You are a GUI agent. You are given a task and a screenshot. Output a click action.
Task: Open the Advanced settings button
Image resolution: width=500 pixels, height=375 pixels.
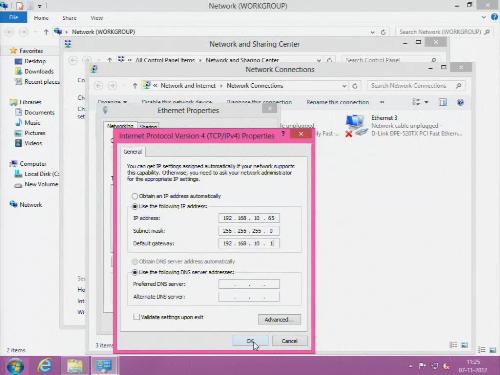point(279,320)
